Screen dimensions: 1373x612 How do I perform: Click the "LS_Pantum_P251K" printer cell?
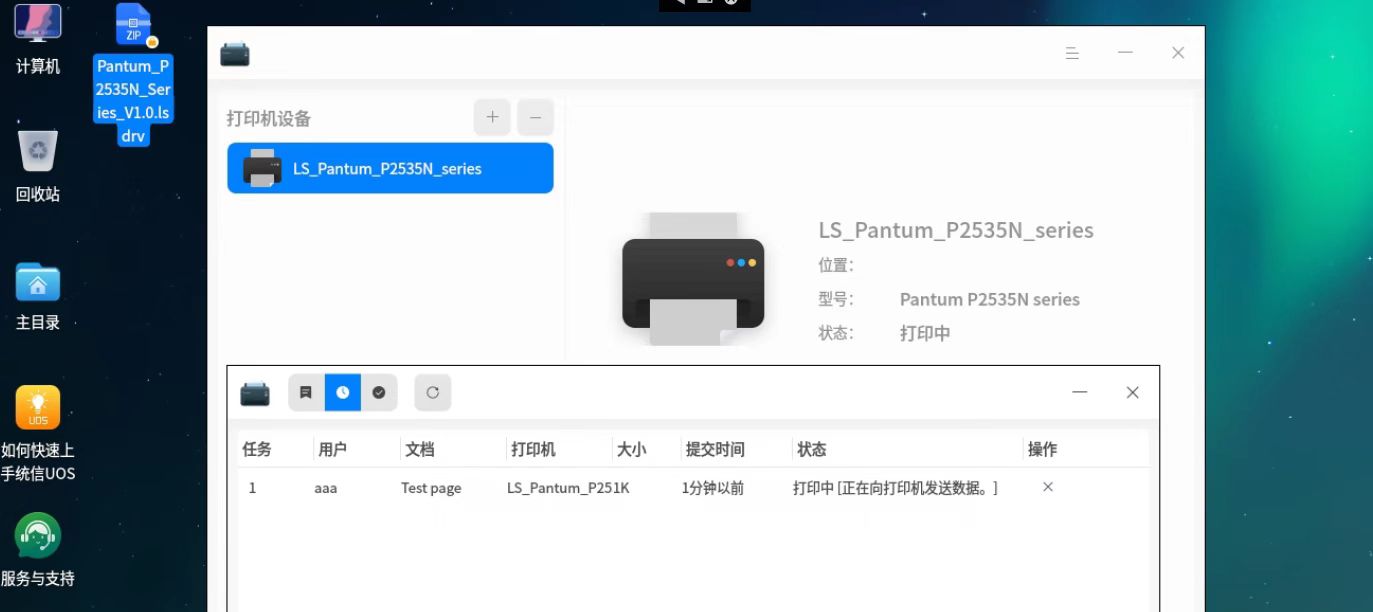(x=568, y=488)
